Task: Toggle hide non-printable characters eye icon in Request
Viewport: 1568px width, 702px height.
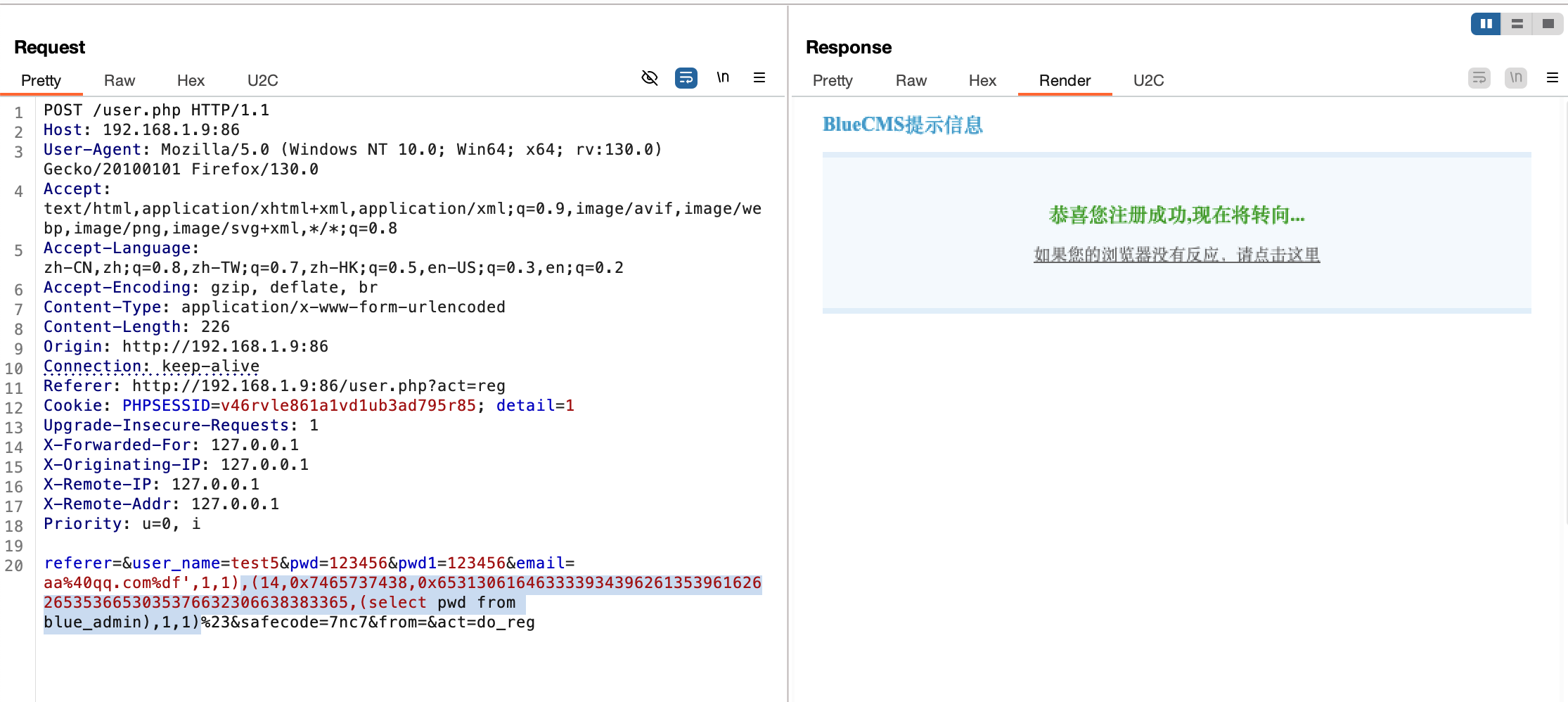Action: [650, 78]
